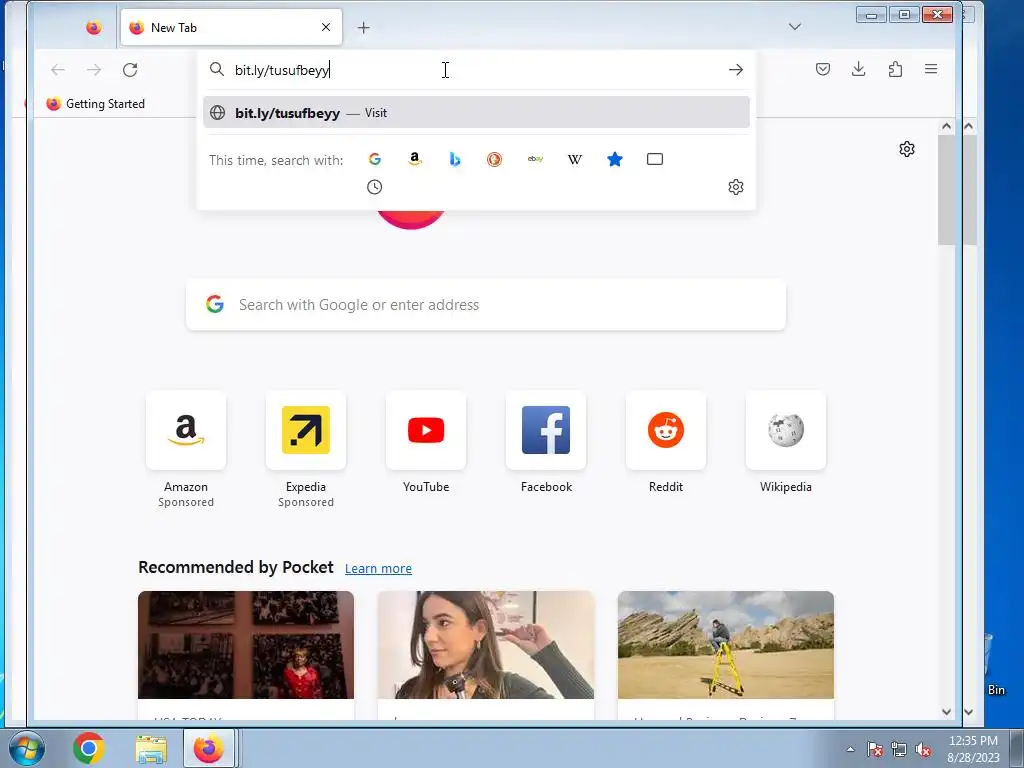Reload the current page

(130, 69)
